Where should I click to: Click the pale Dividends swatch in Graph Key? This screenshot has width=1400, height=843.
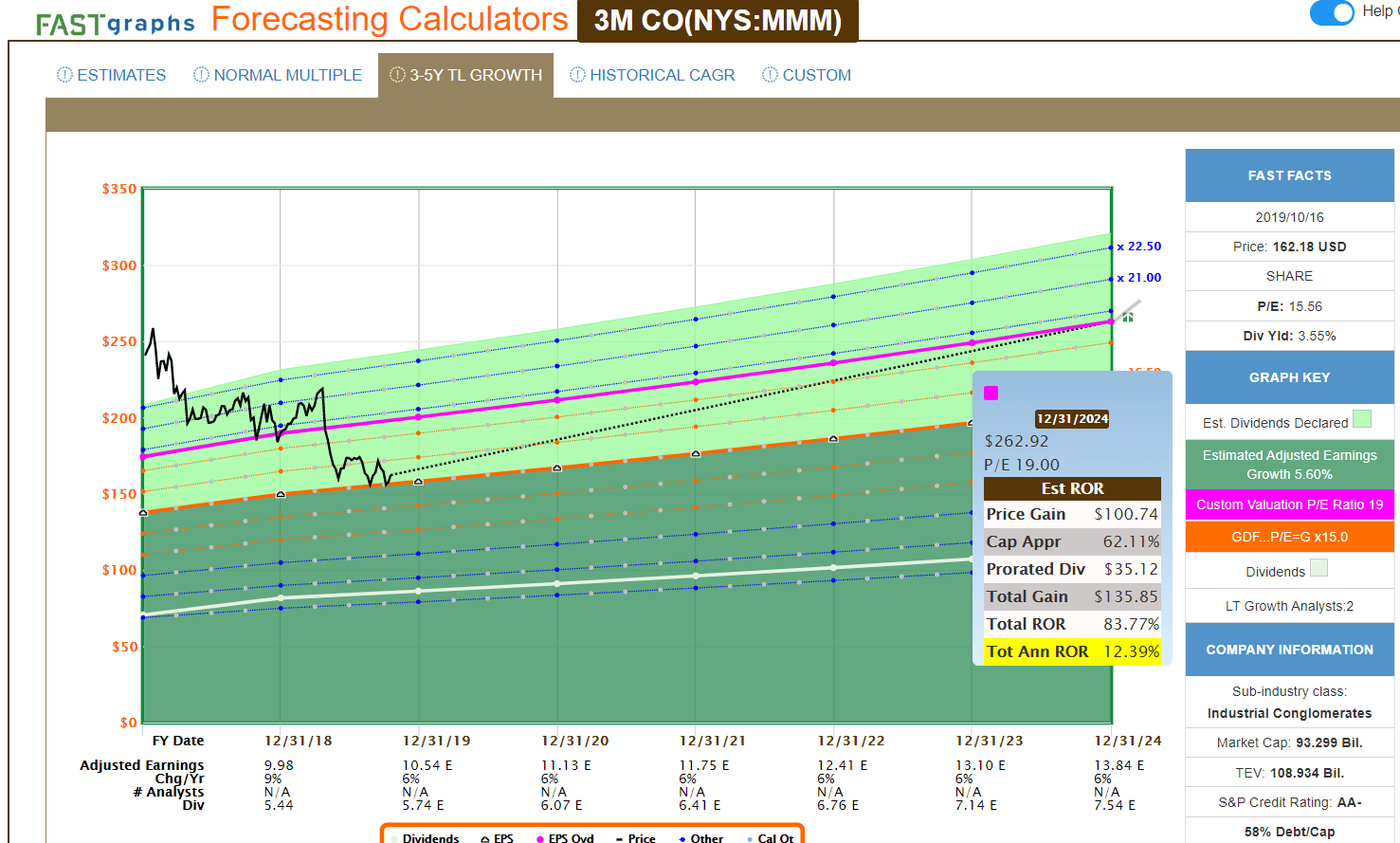tap(1318, 568)
